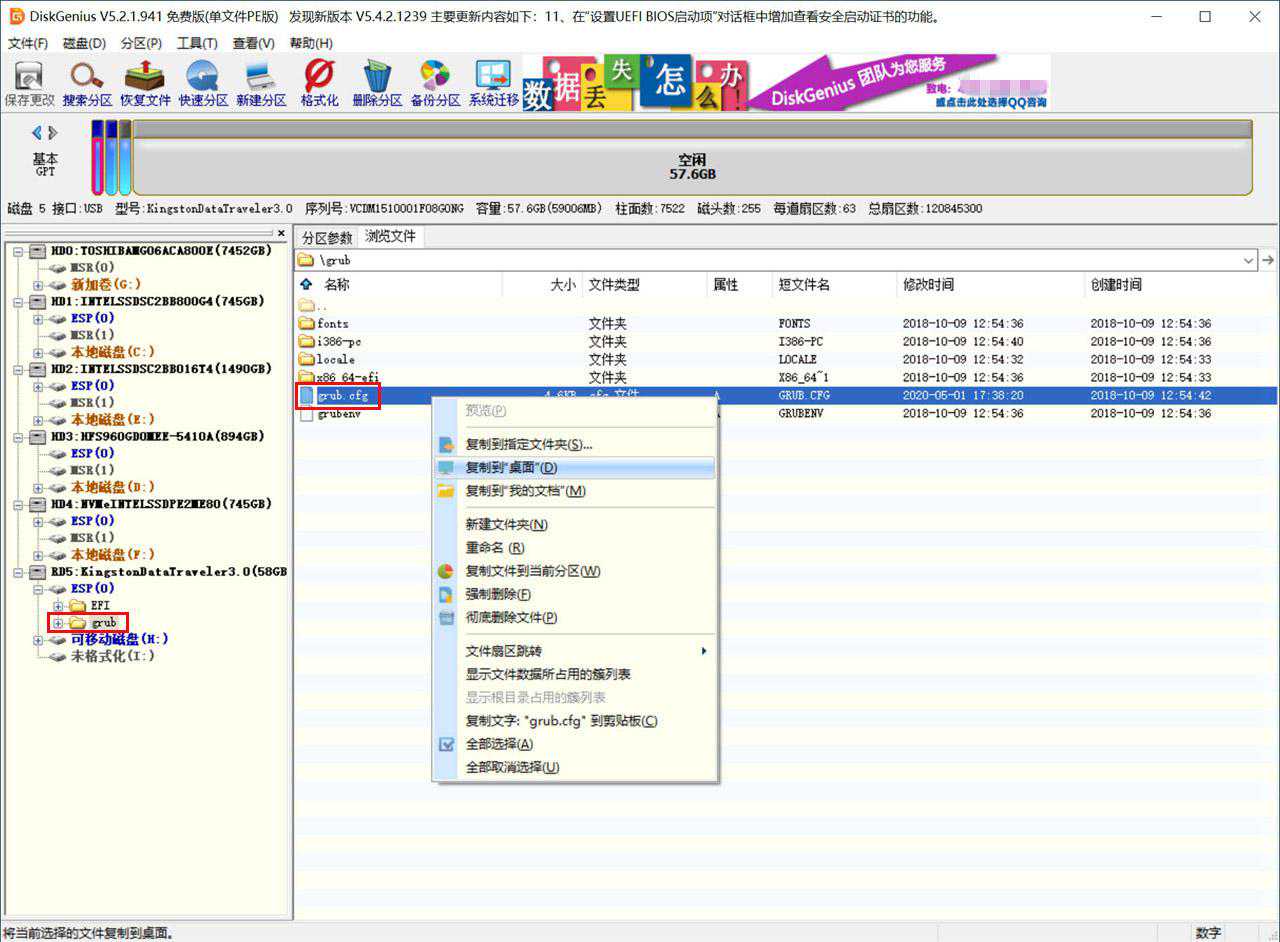The image size is (1280, 942).
Task: Expand the 文件扇区跳转 submenu arrow
Action: [704, 651]
